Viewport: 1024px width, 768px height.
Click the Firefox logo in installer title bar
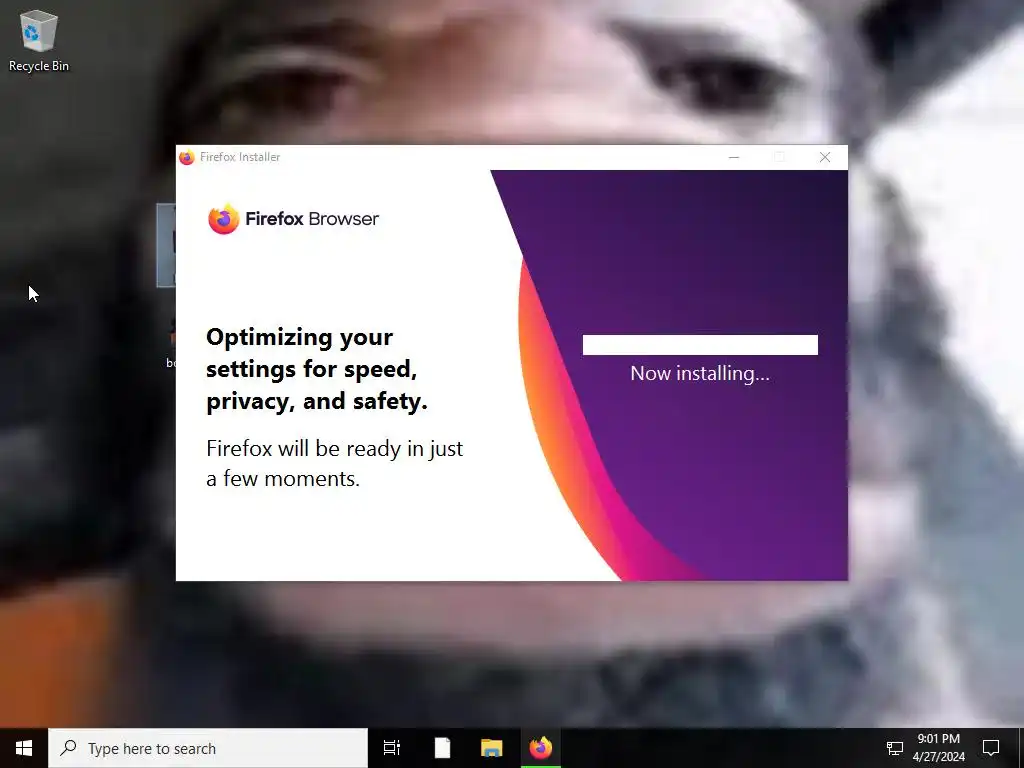pos(187,157)
